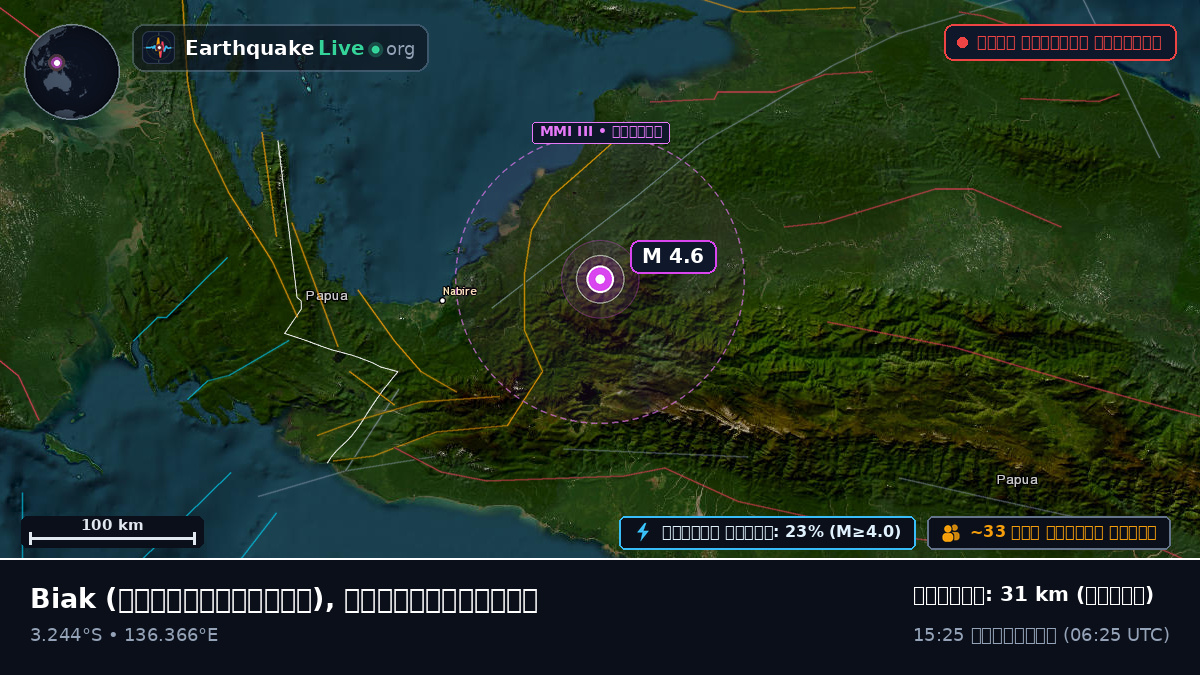
Task: Click the MMI III intensity label
Action: (600, 132)
